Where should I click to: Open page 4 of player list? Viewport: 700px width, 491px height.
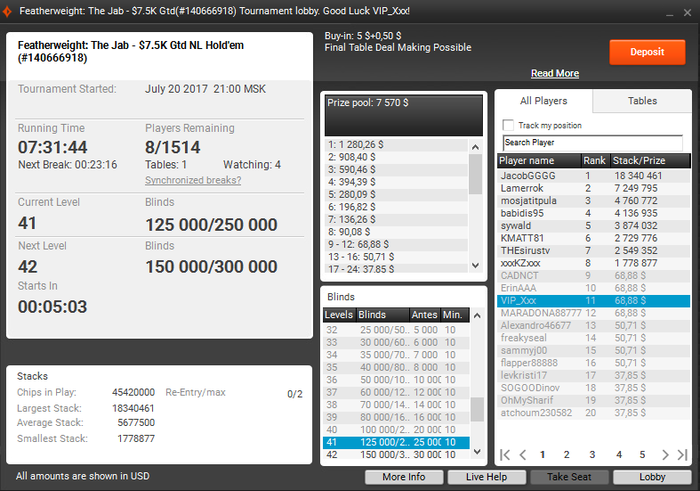[619, 455]
